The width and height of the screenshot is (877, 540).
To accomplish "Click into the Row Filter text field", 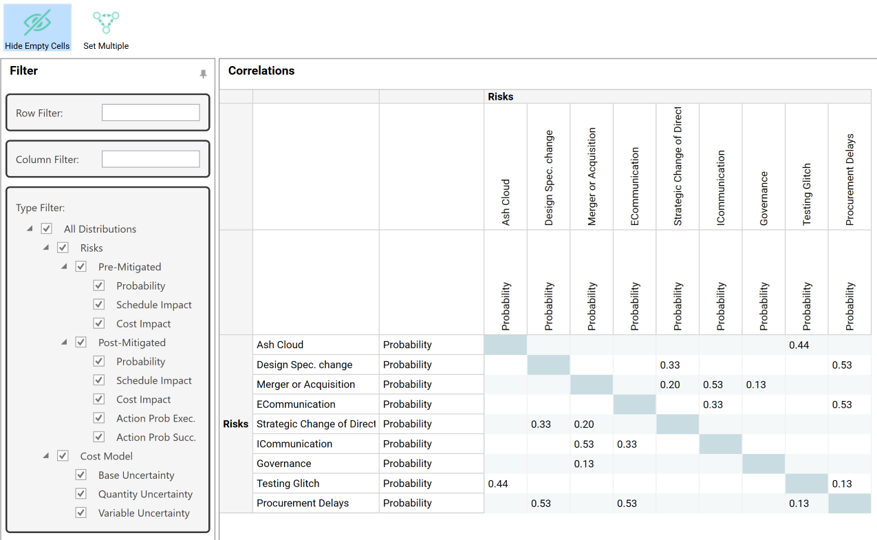I will pos(150,113).
